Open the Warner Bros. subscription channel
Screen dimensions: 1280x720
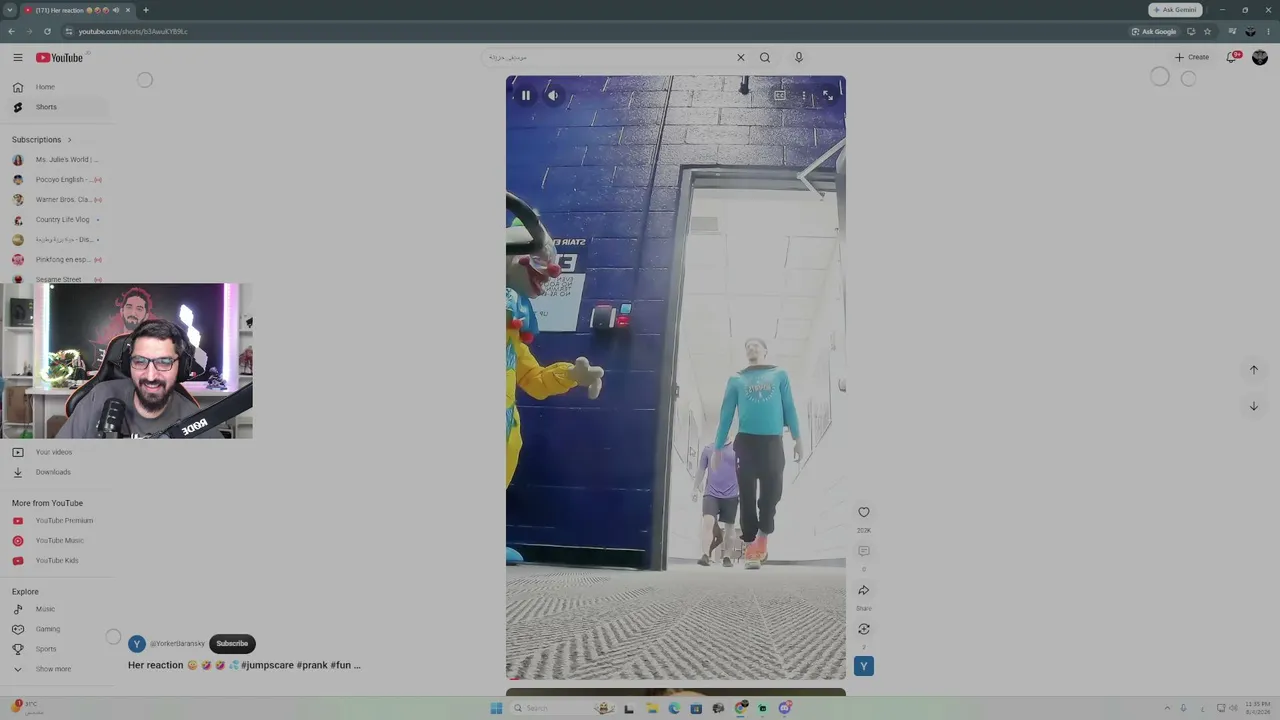pyautogui.click(x=58, y=200)
